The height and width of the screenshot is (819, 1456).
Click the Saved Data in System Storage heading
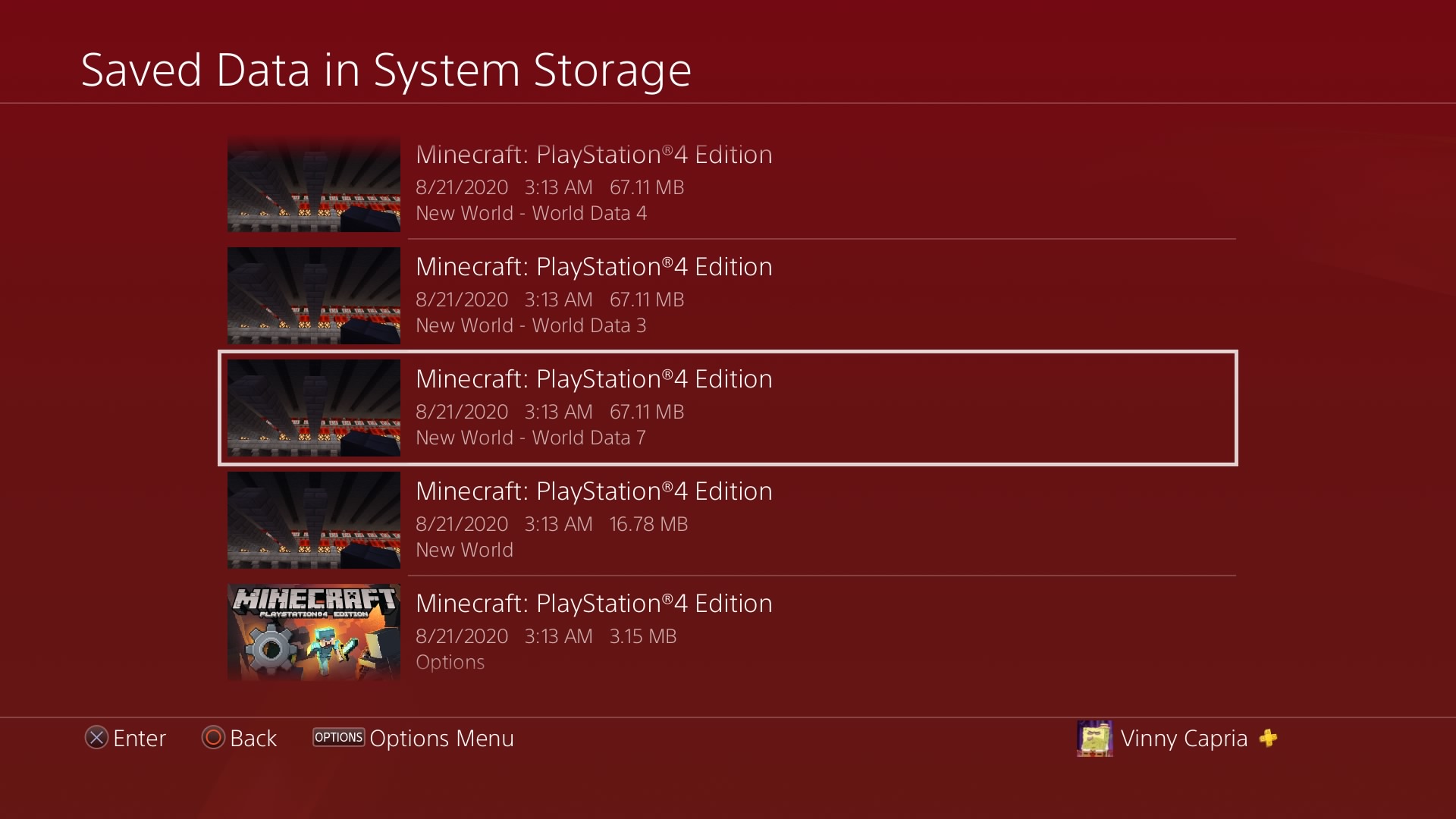pyautogui.click(x=386, y=71)
